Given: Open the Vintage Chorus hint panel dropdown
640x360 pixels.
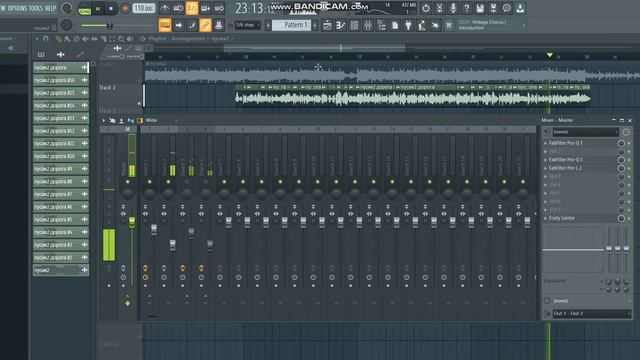Looking at the screenshot, I should click(524, 25).
